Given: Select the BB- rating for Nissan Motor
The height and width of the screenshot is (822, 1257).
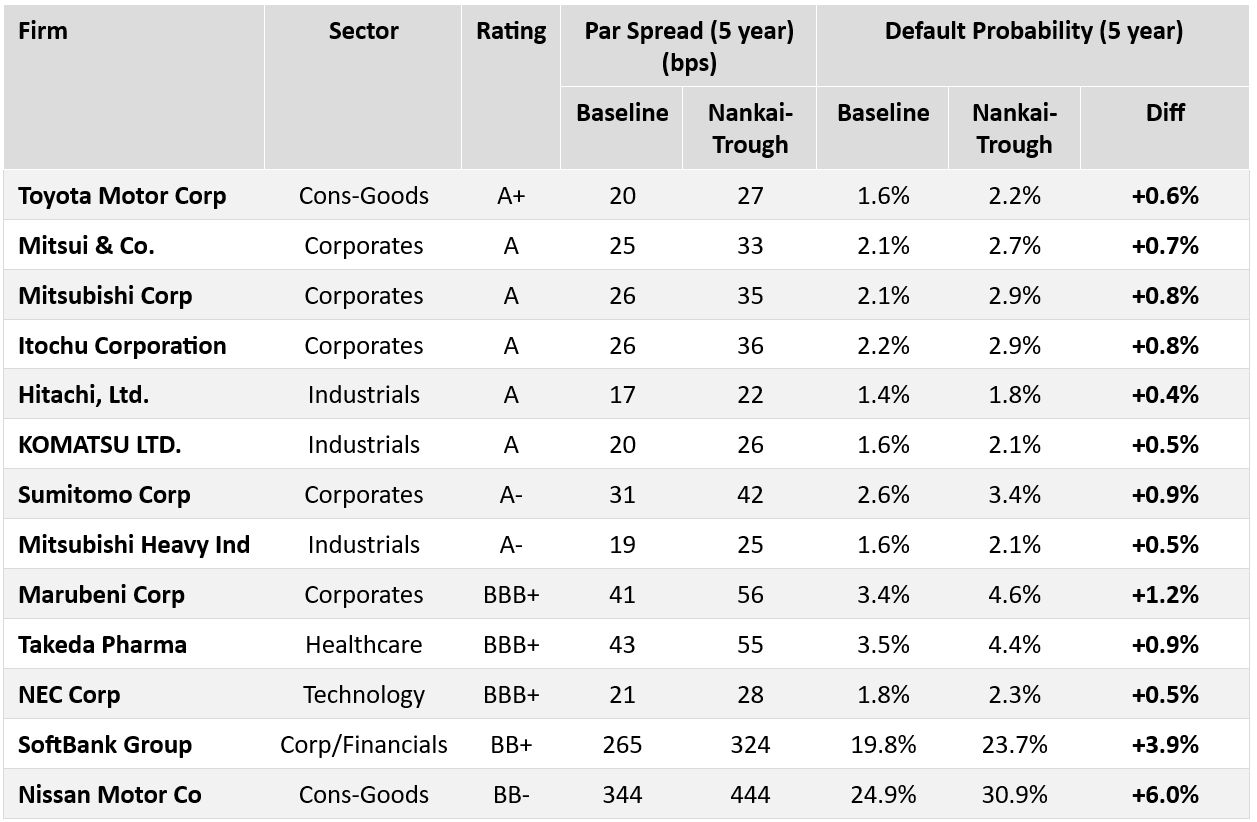Looking at the screenshot, I should [x=511, y=795].
